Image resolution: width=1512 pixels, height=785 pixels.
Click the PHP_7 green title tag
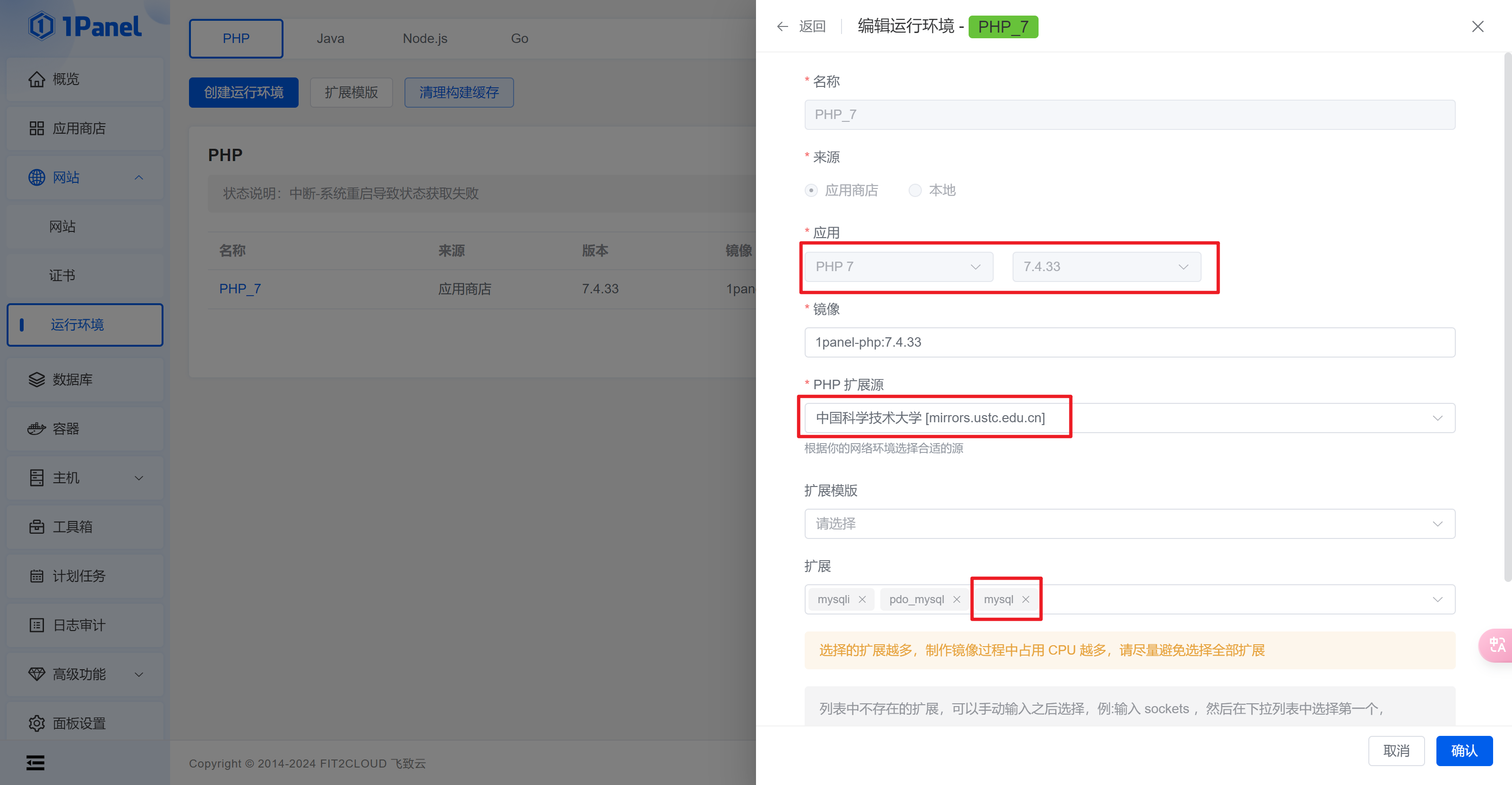1003,26
